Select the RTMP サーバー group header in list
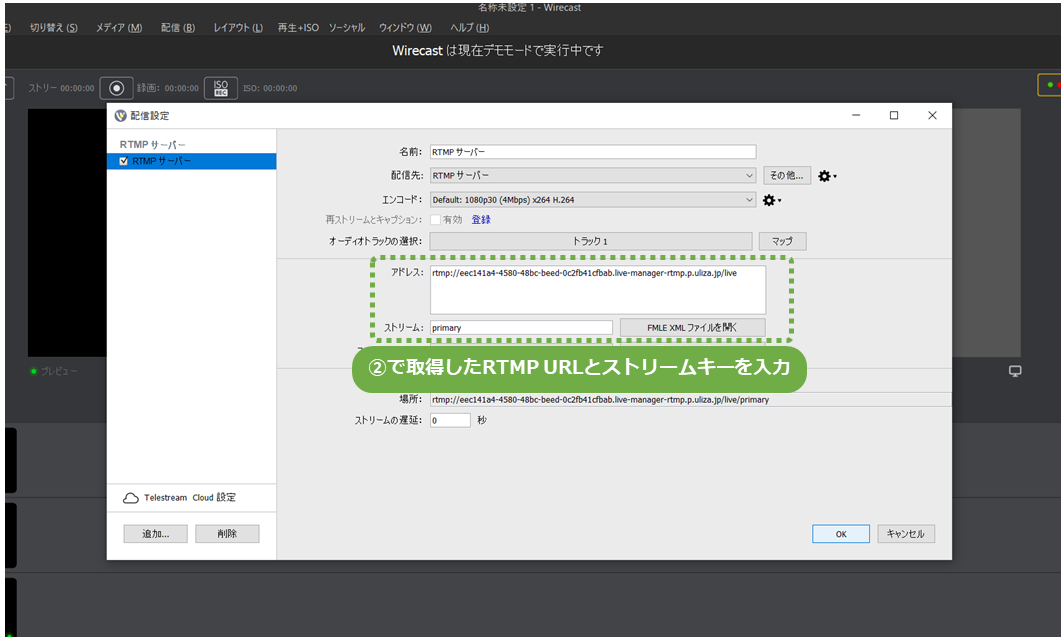 coord(153,145)
